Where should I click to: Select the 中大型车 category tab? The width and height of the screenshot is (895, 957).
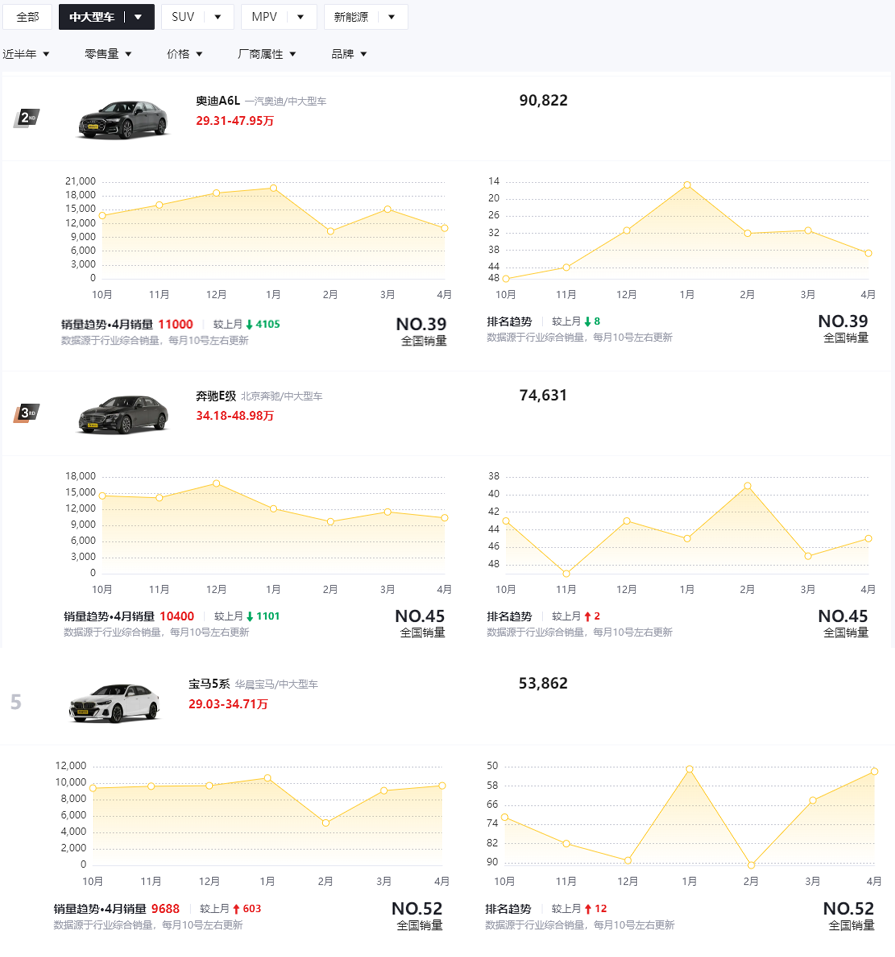point(92,17)
